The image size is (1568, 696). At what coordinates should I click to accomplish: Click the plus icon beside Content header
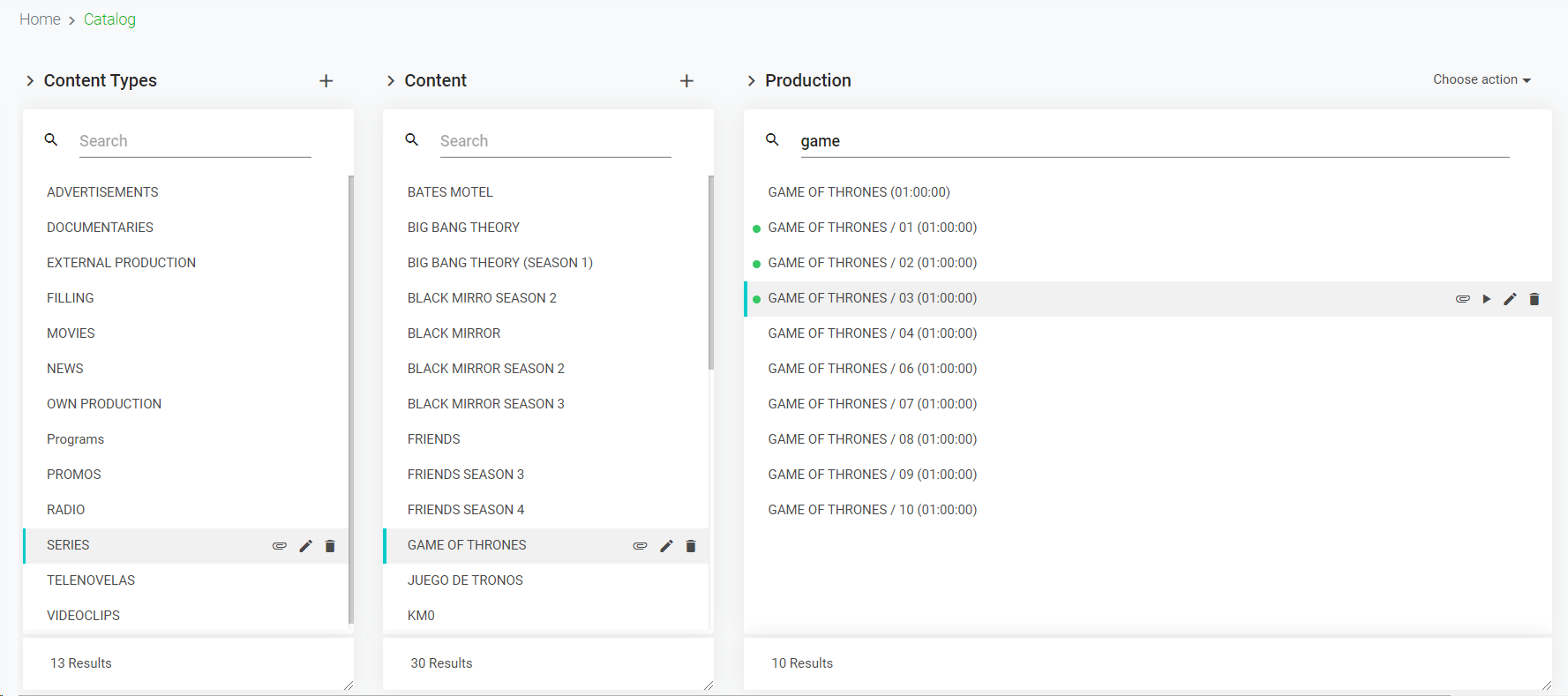686,81
